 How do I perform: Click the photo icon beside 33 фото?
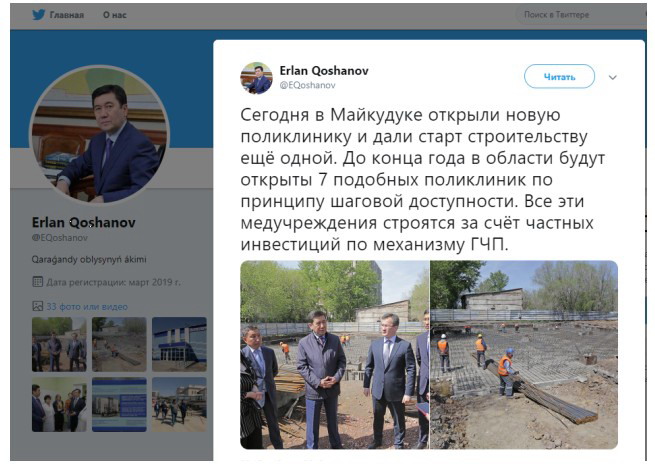point(38,306)
